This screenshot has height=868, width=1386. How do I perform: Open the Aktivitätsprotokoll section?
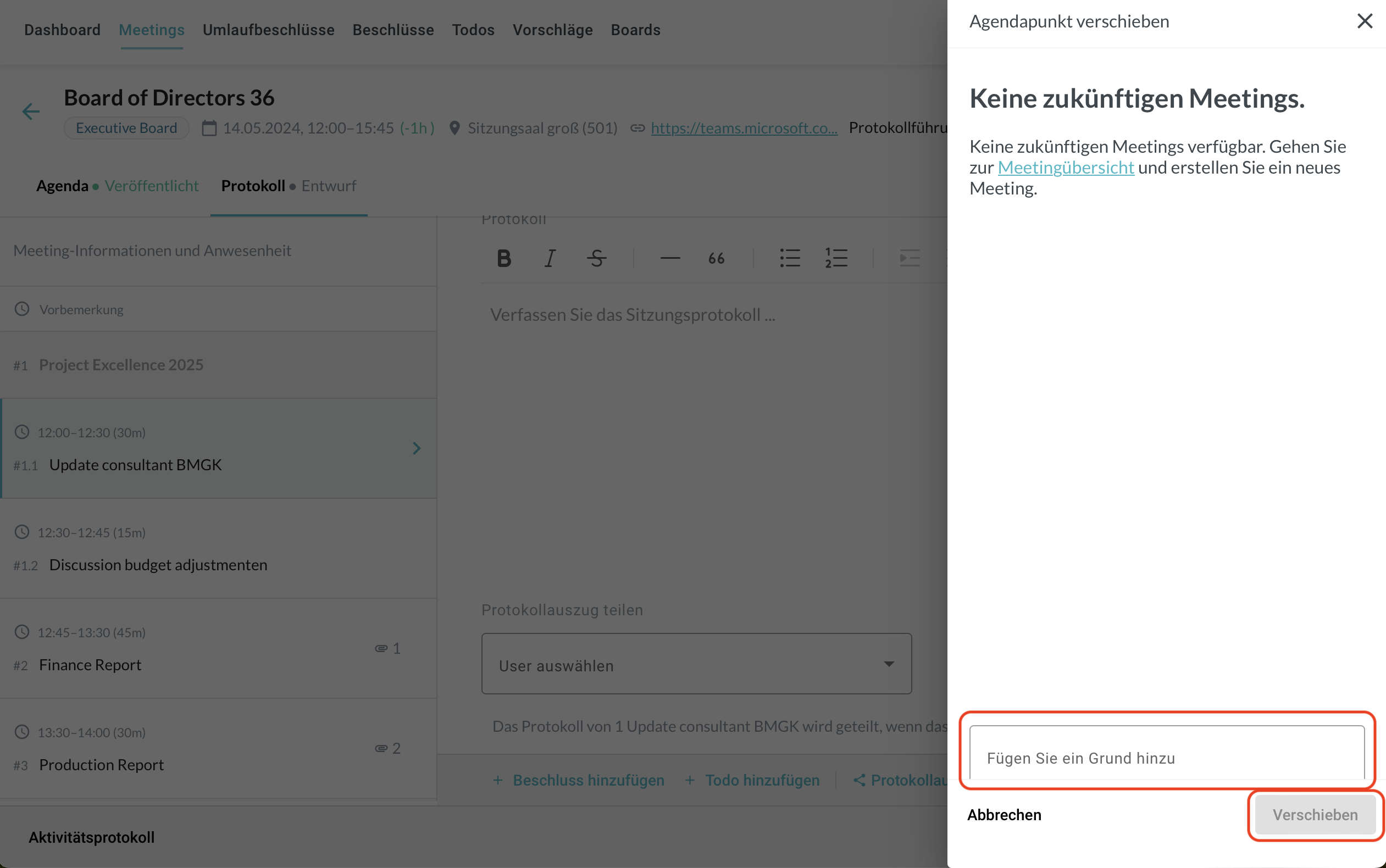(91, 837)
